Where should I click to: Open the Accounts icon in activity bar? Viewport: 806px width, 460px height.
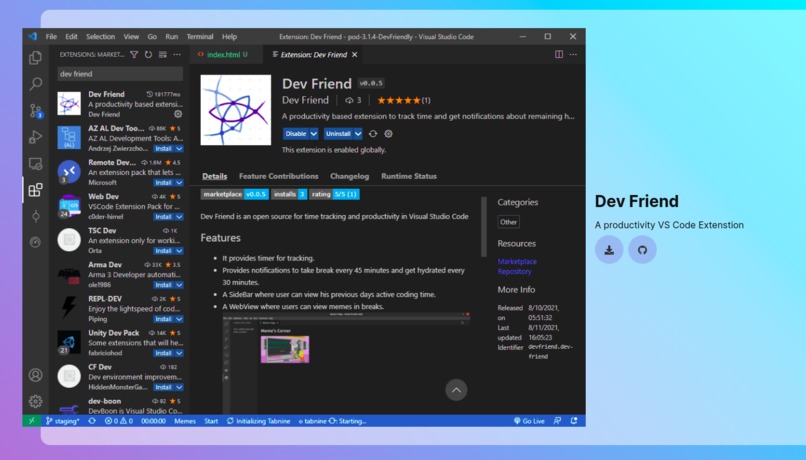pyautogui.click(x=35, y=375)
